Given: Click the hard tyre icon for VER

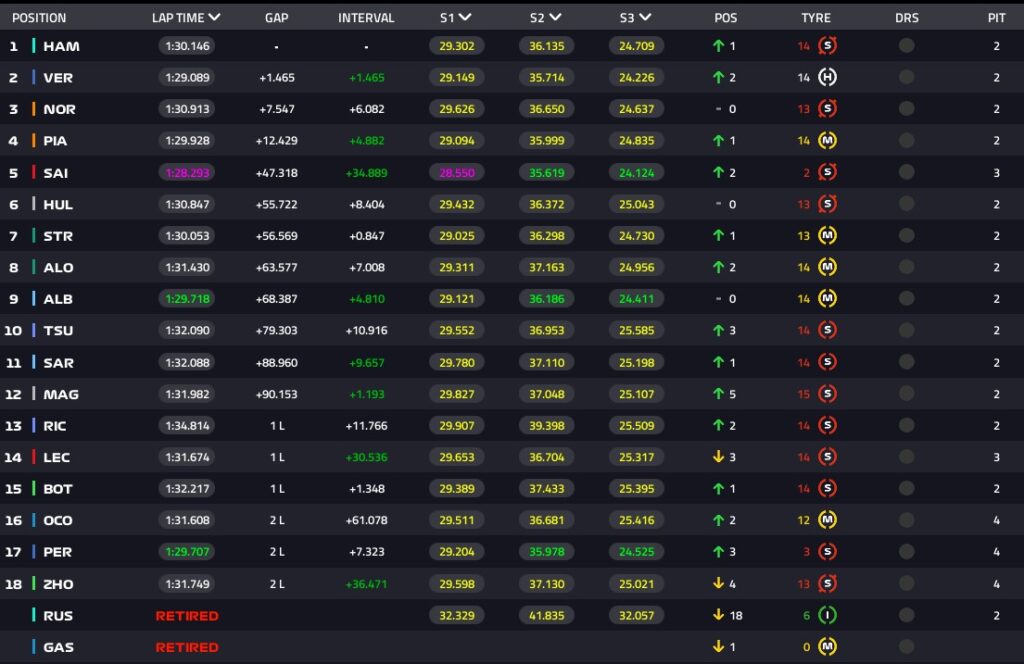Looking at the screenshot, I should tap(827, 77).
